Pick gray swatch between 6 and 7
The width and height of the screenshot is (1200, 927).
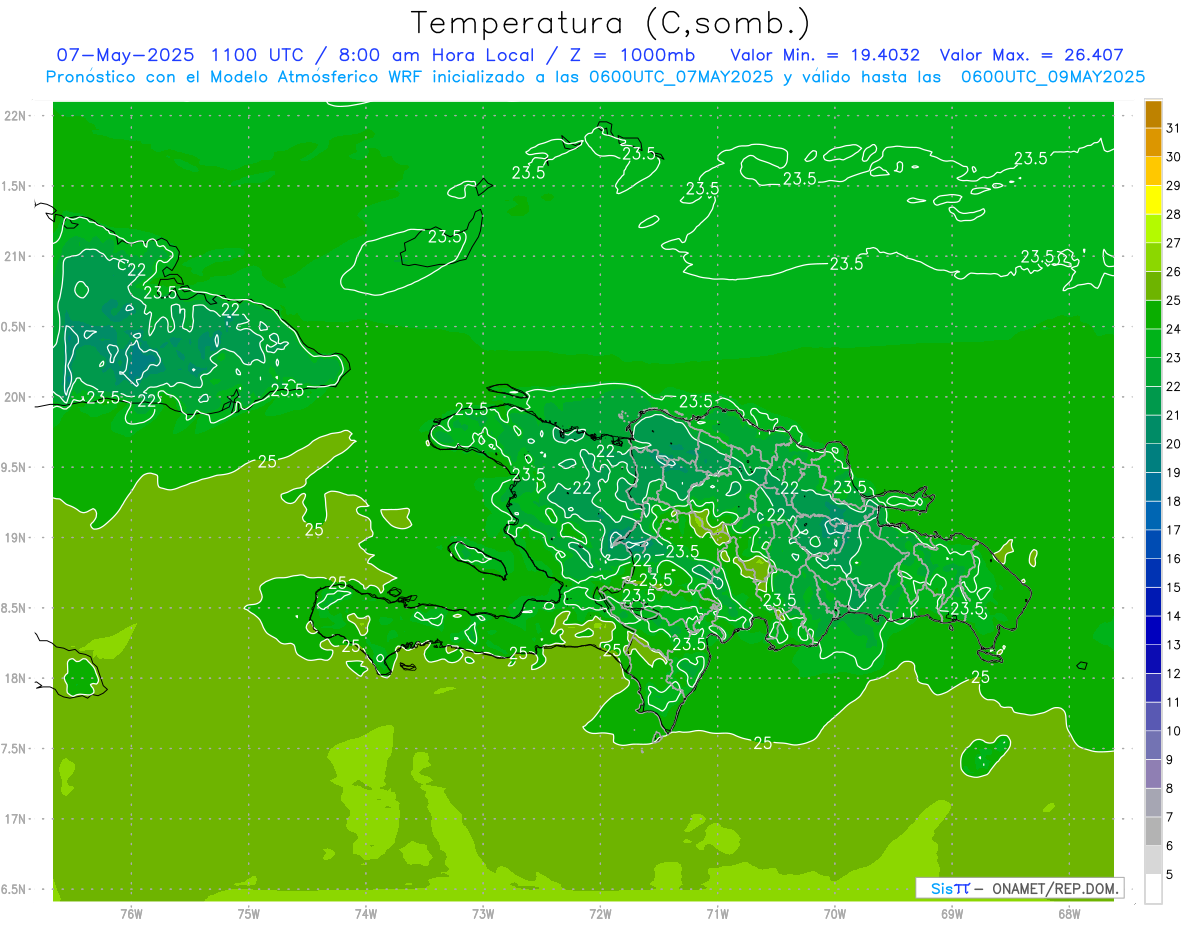tap(1153, 832)
